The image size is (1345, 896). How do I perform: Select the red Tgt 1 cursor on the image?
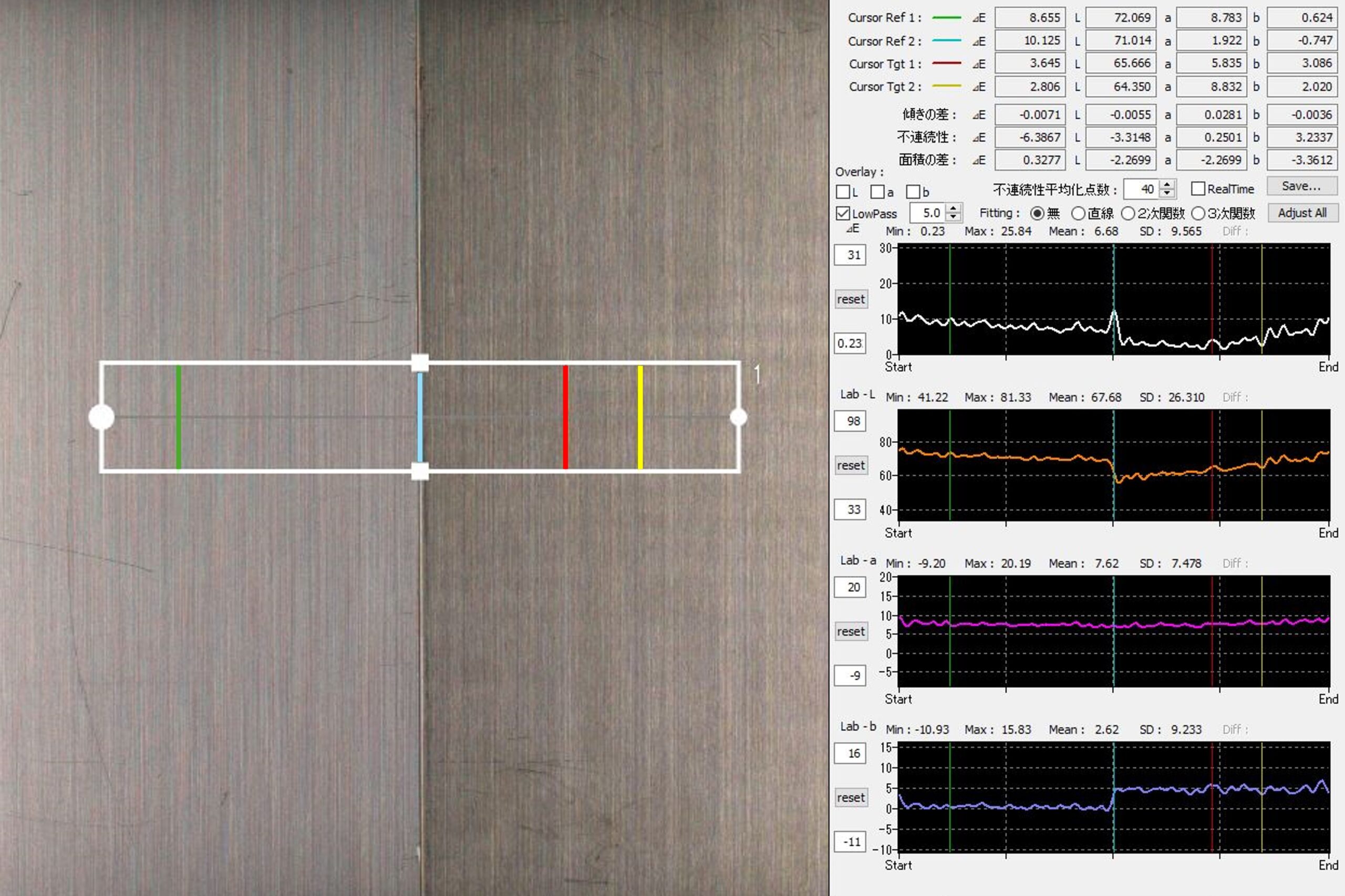[x=565, y=417]
